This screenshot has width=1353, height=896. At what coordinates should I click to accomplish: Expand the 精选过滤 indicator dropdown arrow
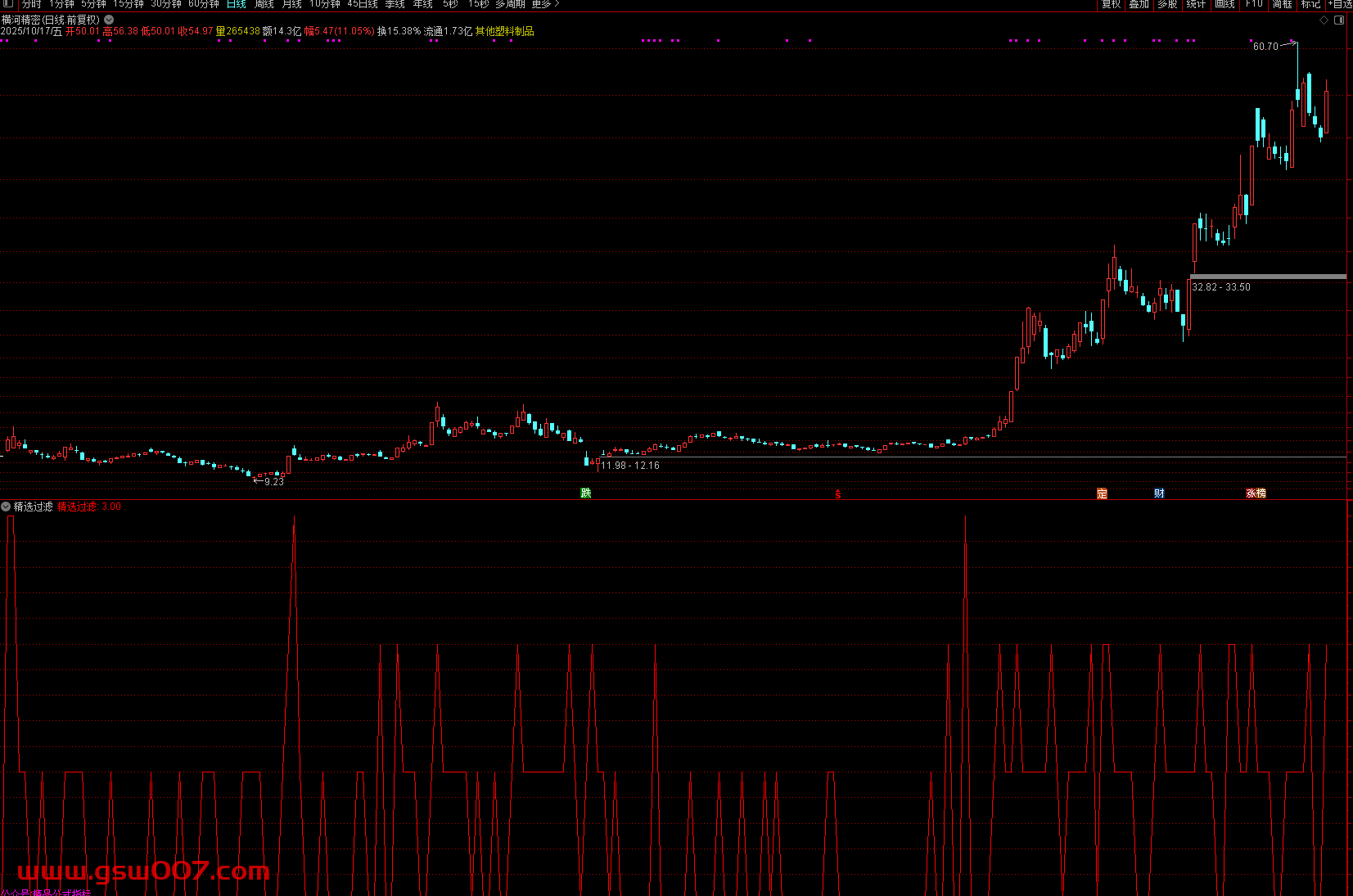click(x=6, y=507)
